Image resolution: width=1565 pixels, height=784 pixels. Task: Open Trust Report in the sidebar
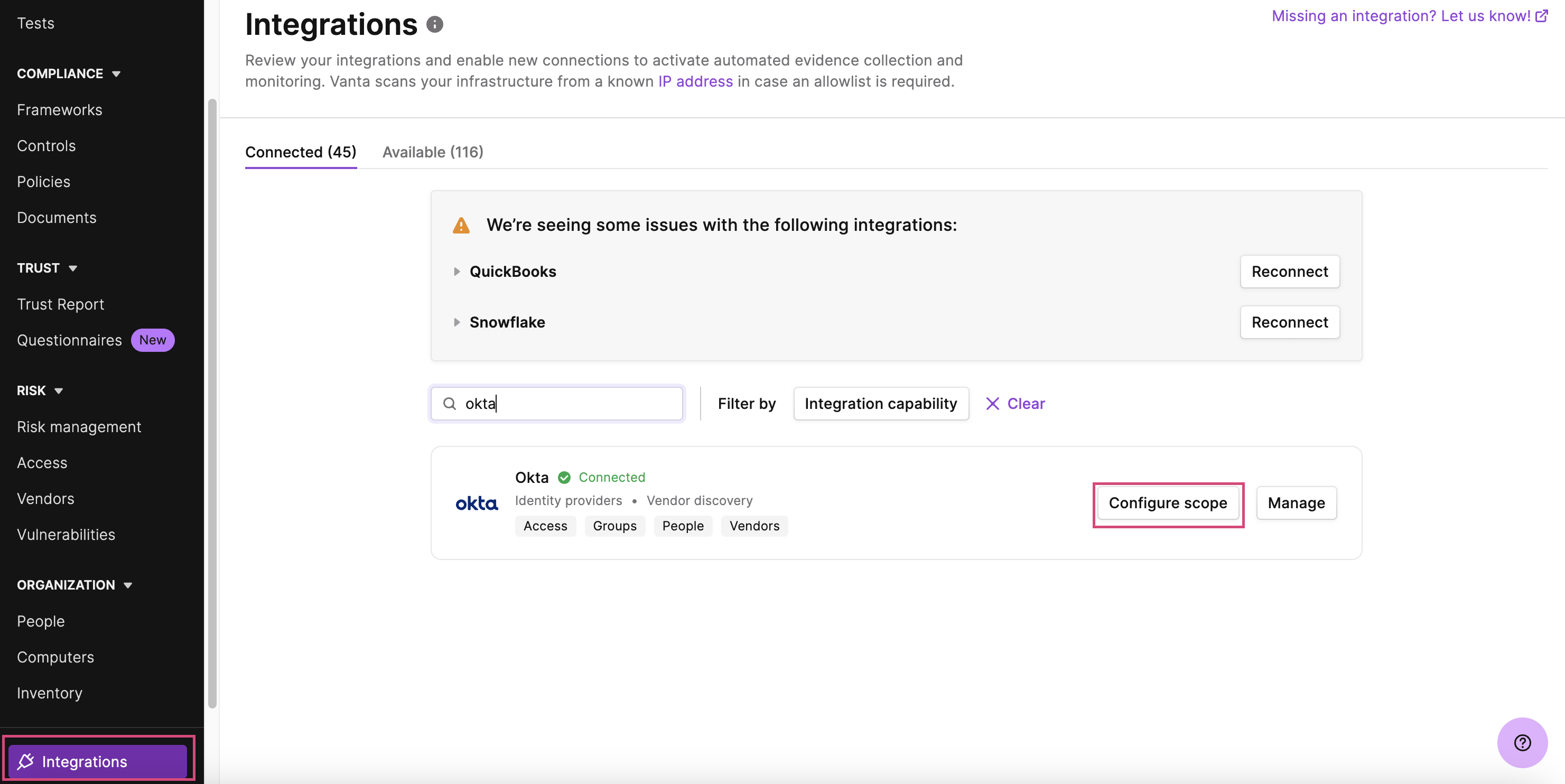[61, 304]
